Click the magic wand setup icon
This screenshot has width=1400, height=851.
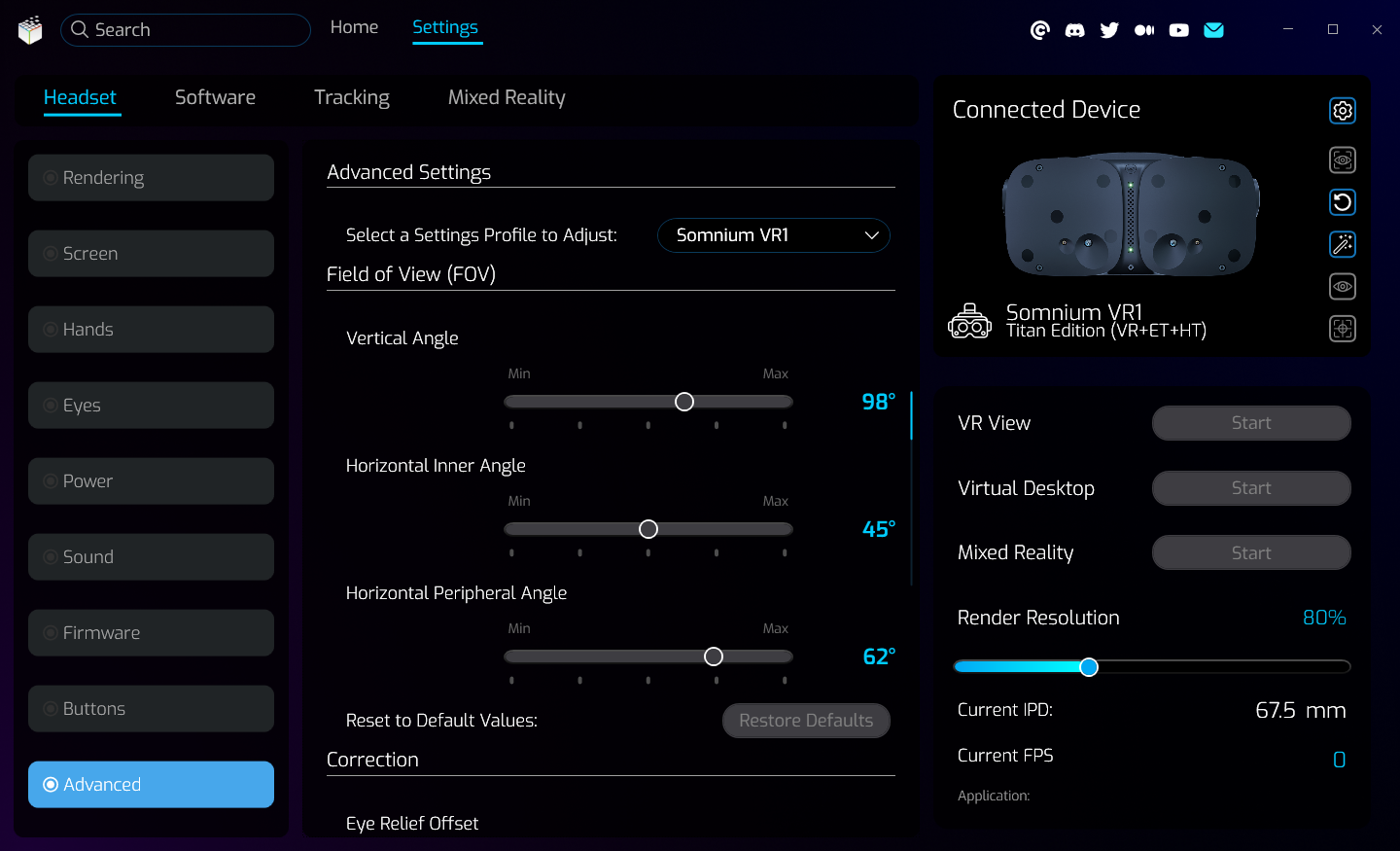click(1343, 244)
